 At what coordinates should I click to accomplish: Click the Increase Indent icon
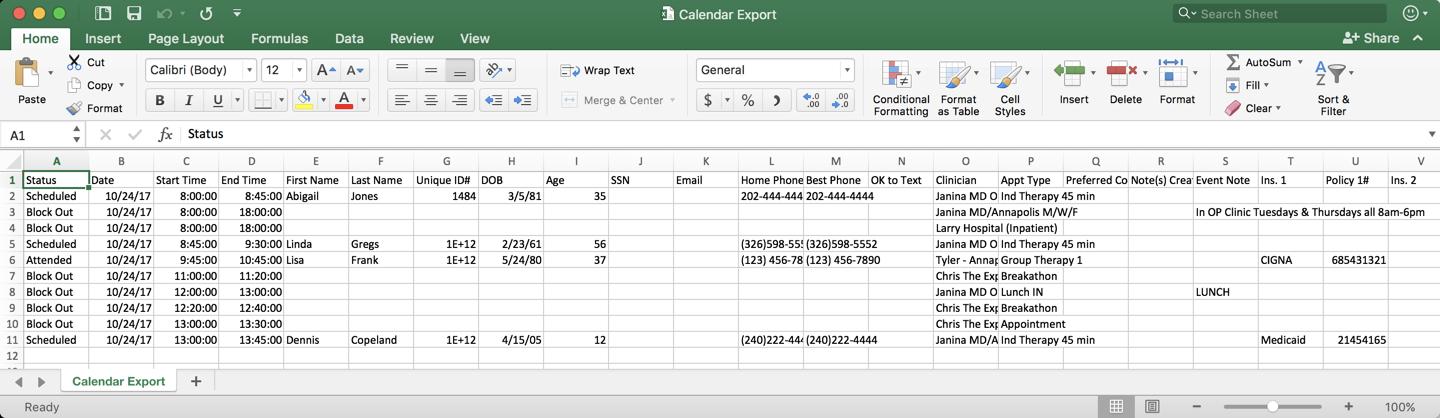pyautogui.click(x=522, y=100)
